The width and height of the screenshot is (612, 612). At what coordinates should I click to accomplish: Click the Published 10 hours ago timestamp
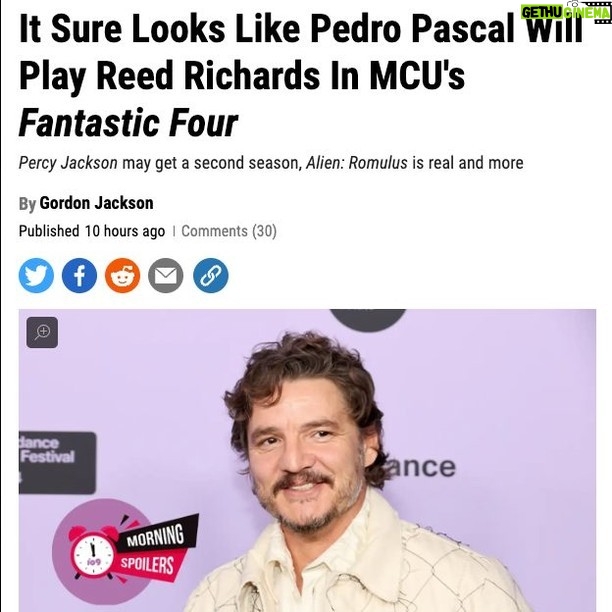pos(92,231)
